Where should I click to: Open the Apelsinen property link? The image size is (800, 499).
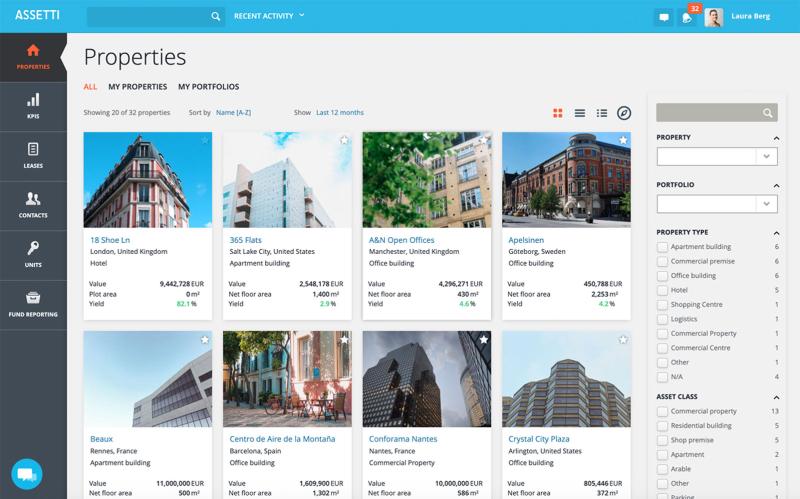(526, 240)
